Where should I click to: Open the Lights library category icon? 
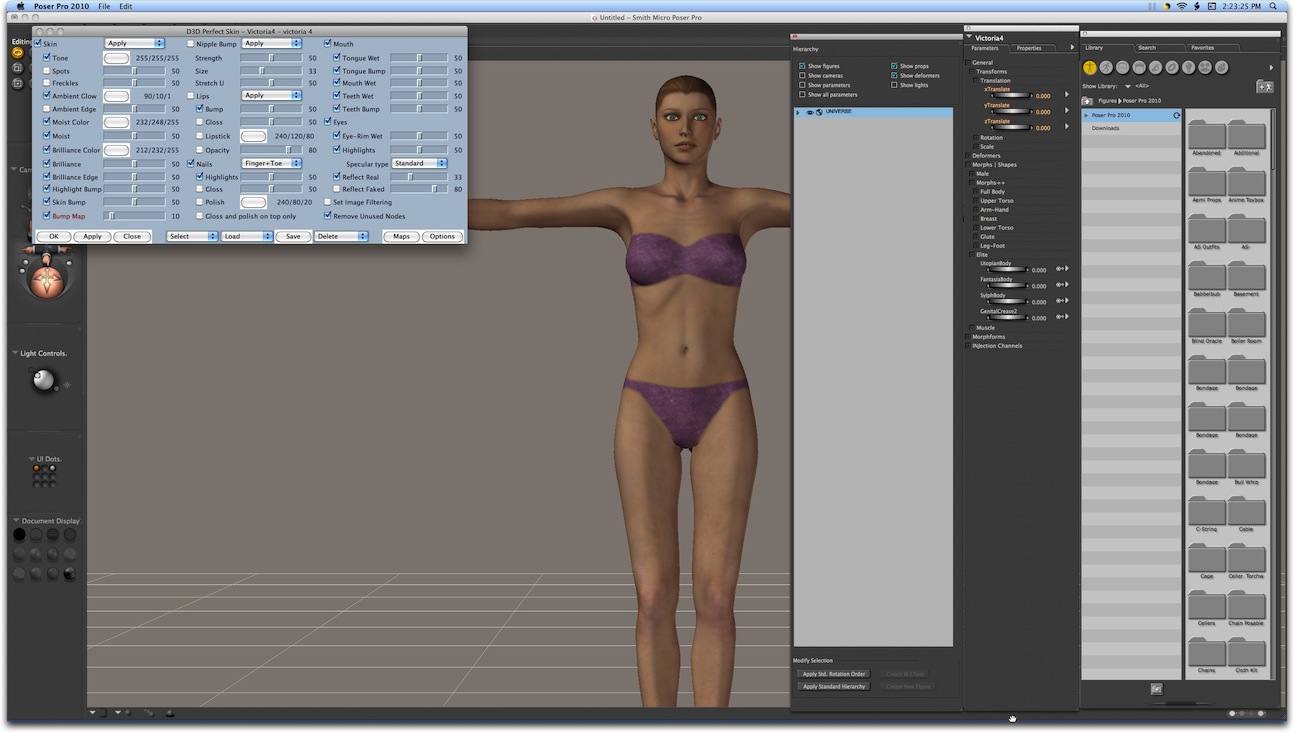click(x=1188, y=67)
